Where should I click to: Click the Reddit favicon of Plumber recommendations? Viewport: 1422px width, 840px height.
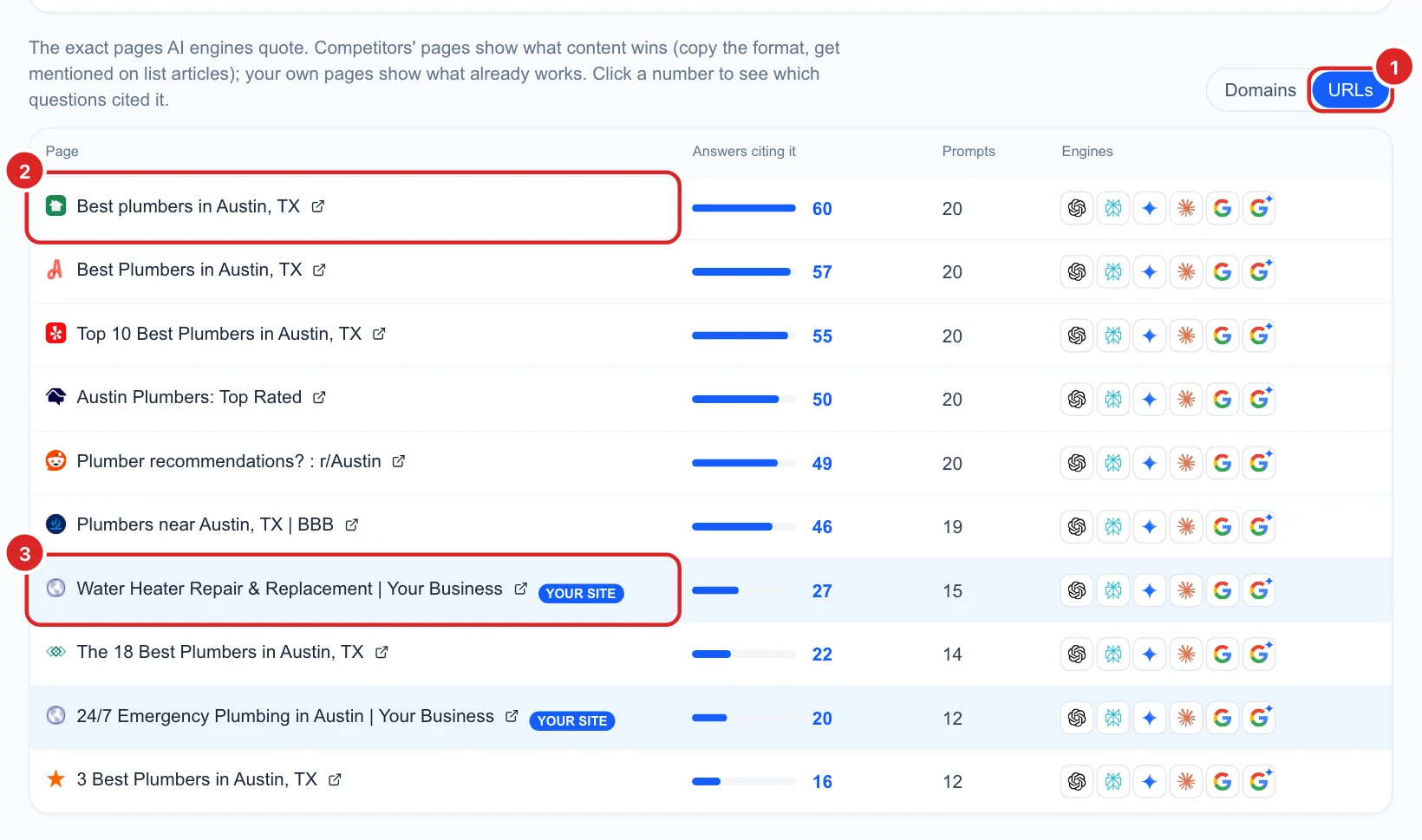55,460
